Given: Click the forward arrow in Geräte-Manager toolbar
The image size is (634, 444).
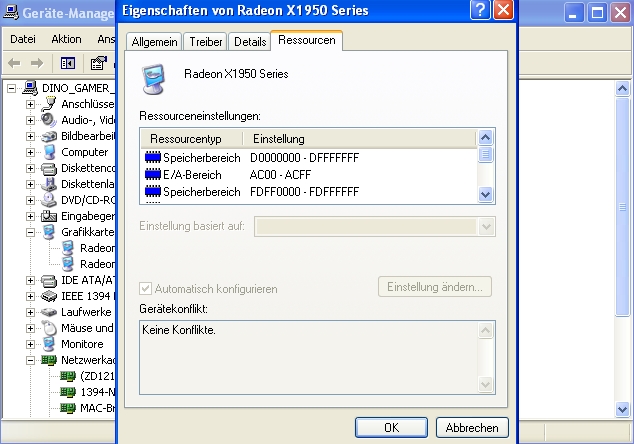Looking at the screenshot, I should pyautogui.click(x=37, y=63).
